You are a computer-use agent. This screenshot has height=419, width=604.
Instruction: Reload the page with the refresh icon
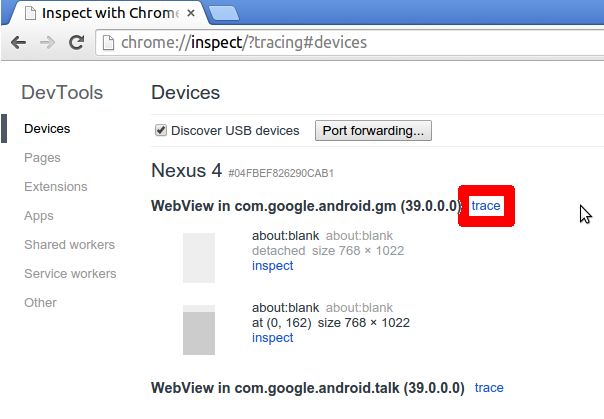click(x=77, y=42)
